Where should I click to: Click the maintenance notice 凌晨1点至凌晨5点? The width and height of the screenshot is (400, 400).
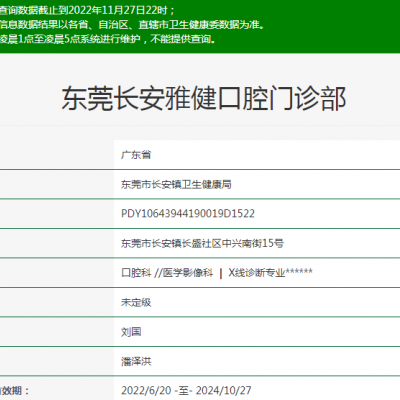pyautogui.click(x=107, y=39)
